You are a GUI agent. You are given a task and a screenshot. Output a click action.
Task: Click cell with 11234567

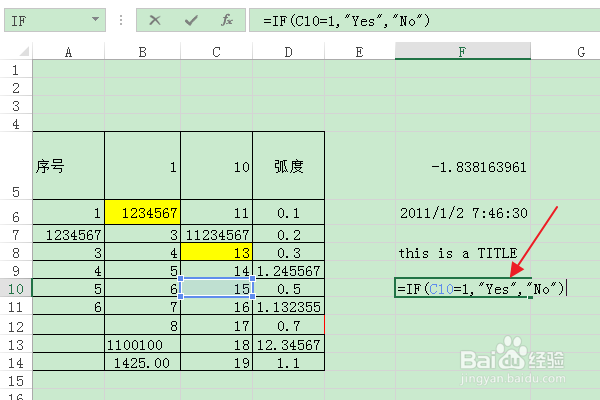pos(217,234)
